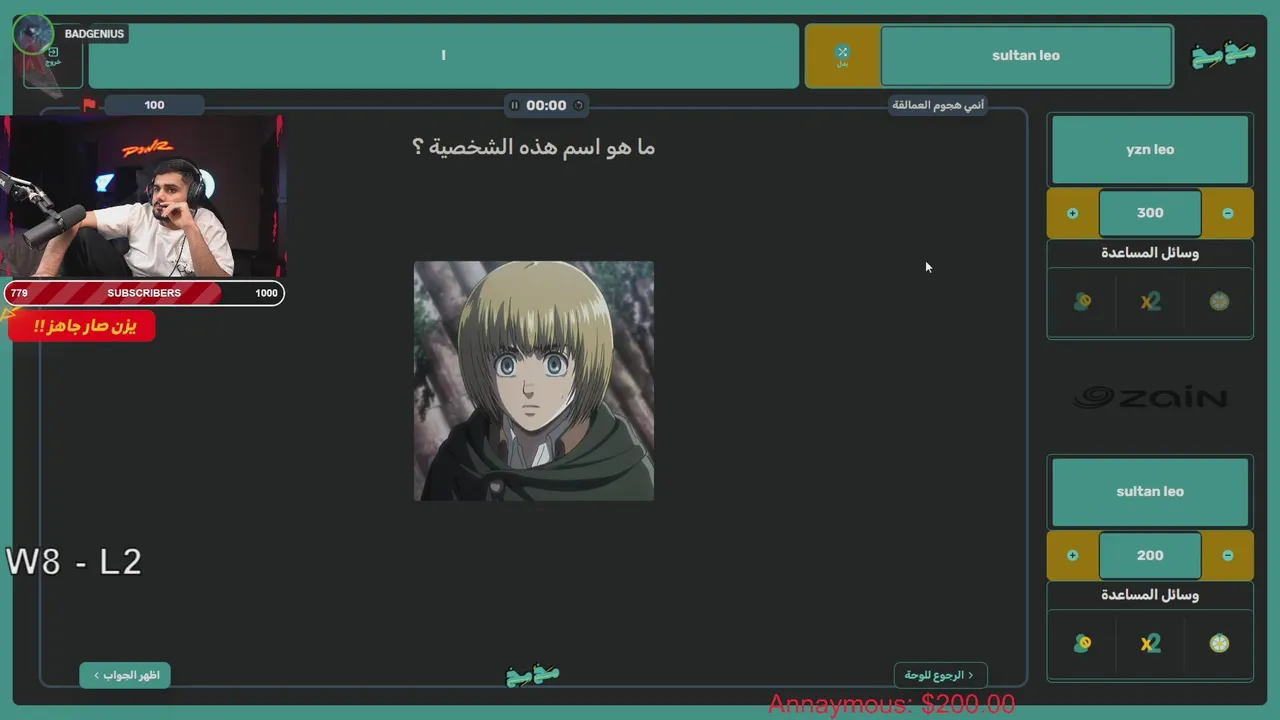Click the red يزن صار جاهز banner
Screen dimensions: 1280x720
point(82,326)
